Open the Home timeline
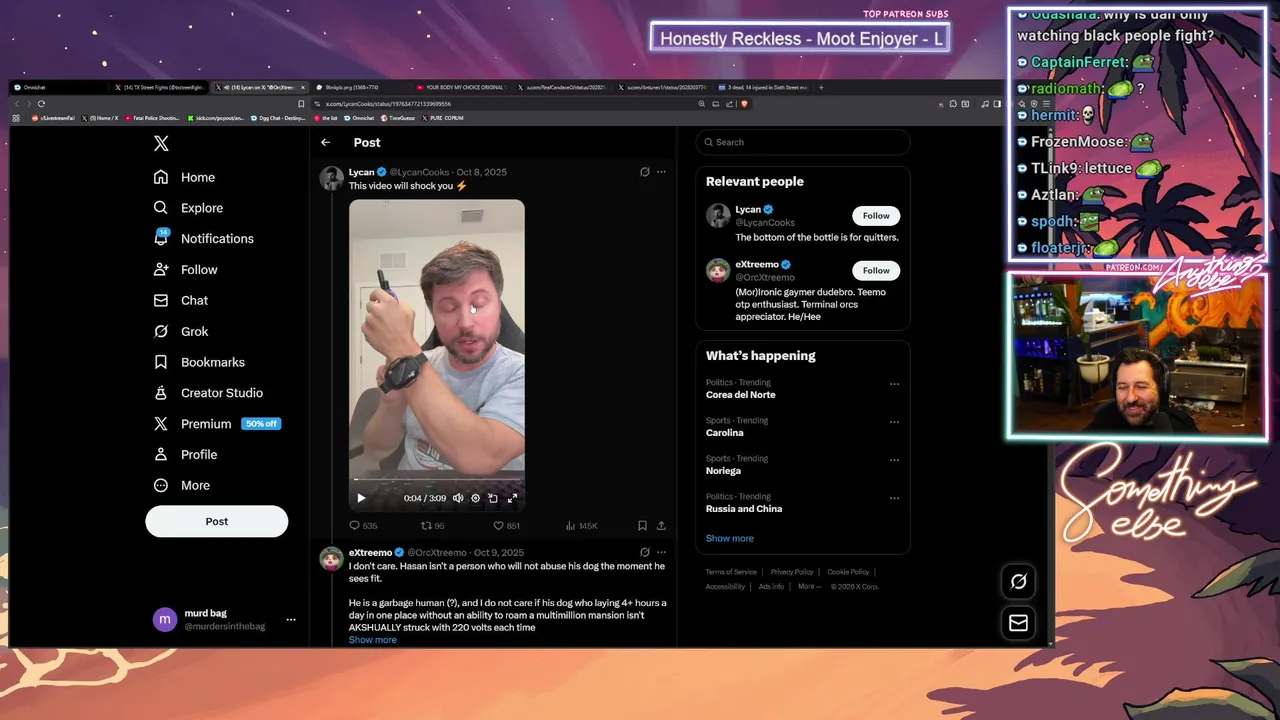1280x720 pixels. 185,177
